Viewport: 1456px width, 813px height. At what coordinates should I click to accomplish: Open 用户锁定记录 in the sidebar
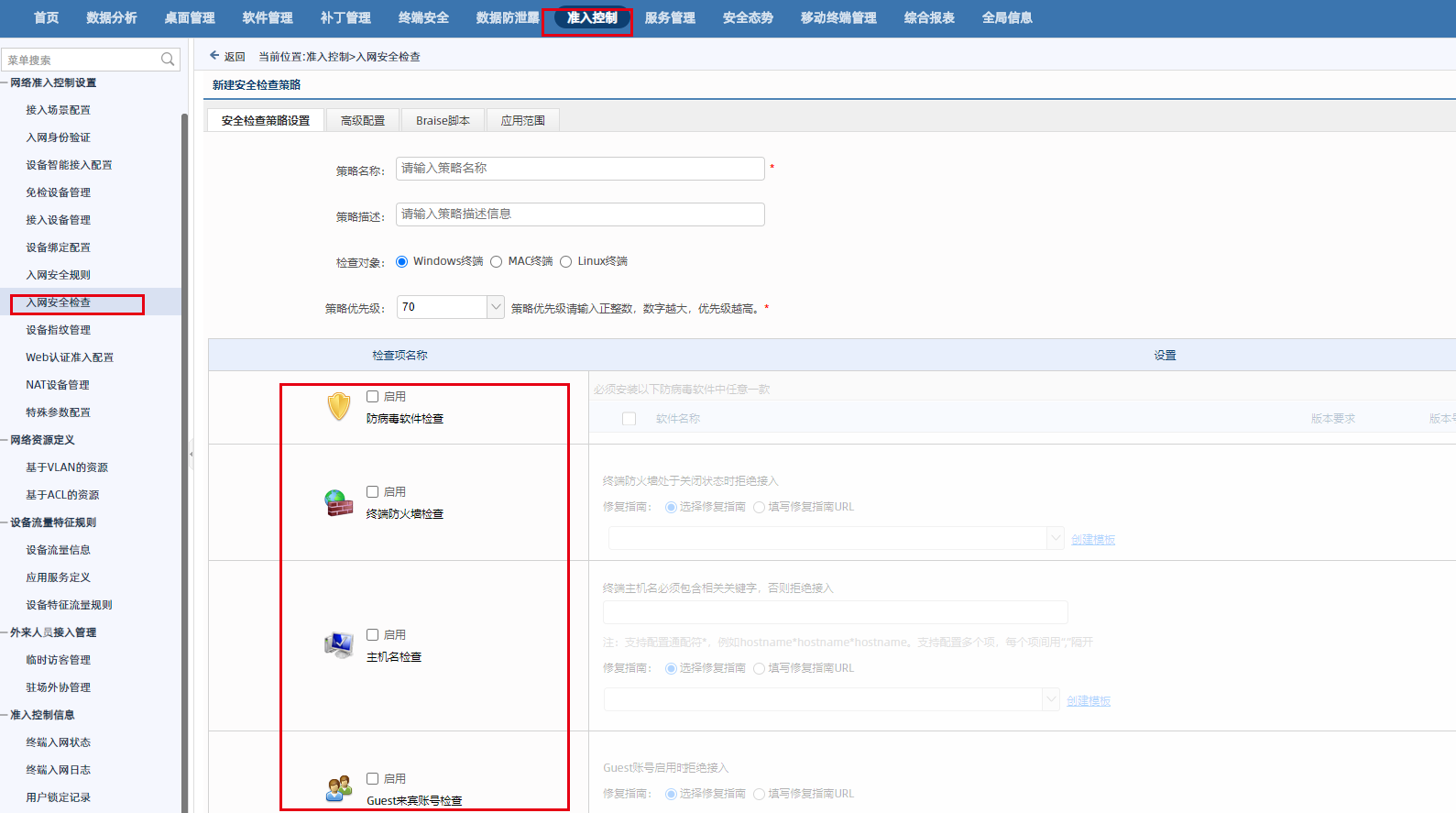pyautogui.click(x=59, y=797)
